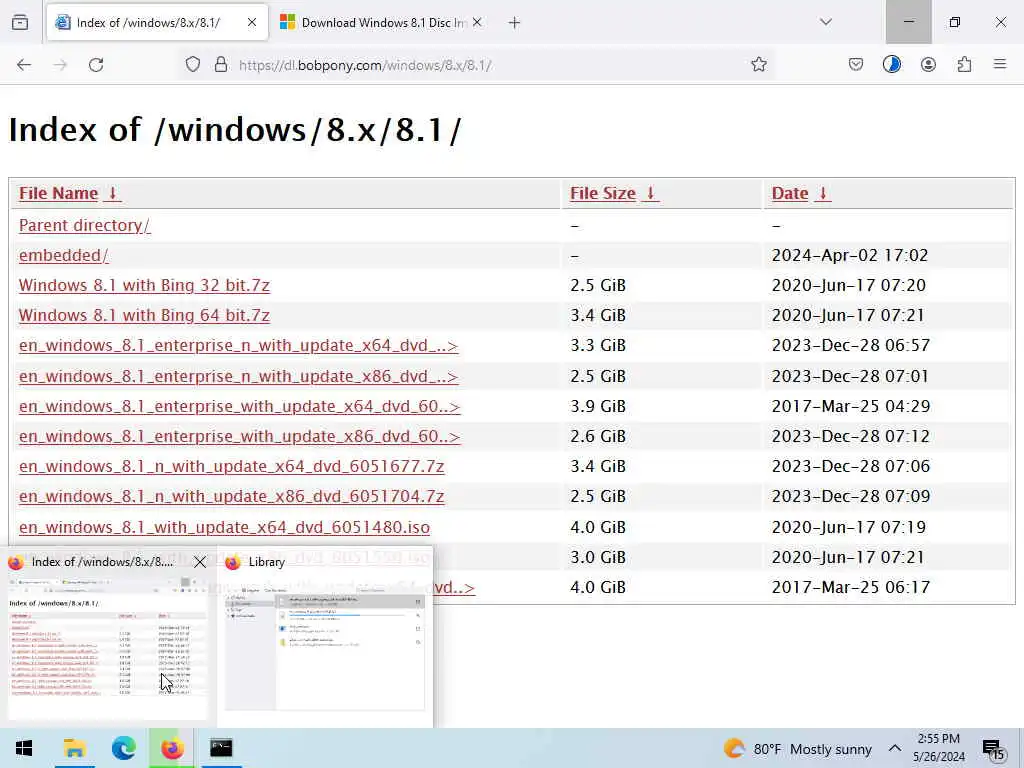Image resolution: width=1024 pixels, height=768 pixels.
Task: Switch to Download Windows 8.1 Disc Image tab
Action: coord(381,23)
